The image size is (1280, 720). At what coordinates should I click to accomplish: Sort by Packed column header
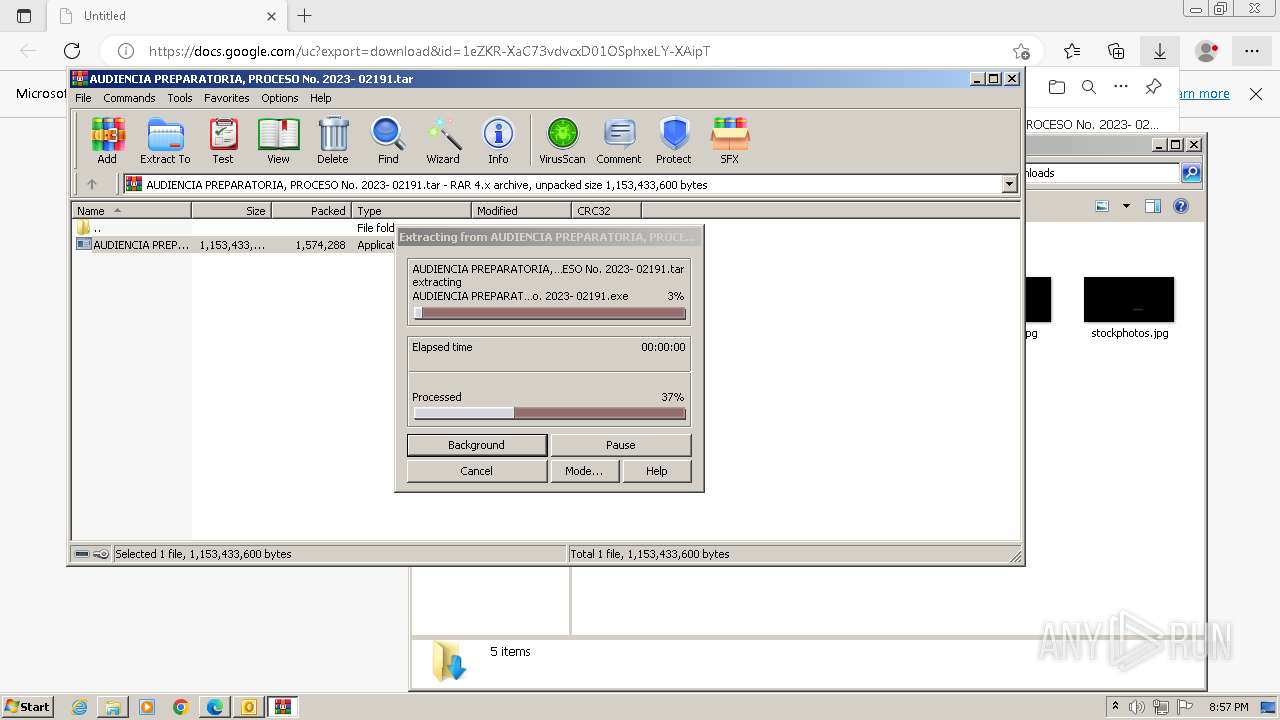coord(312,210)
